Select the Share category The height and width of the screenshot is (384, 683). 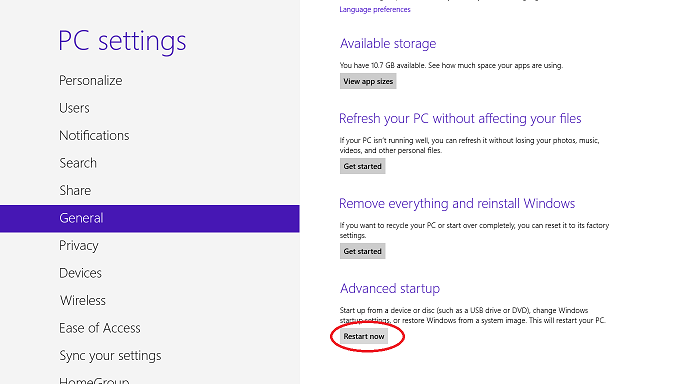[x=75, y=190]
